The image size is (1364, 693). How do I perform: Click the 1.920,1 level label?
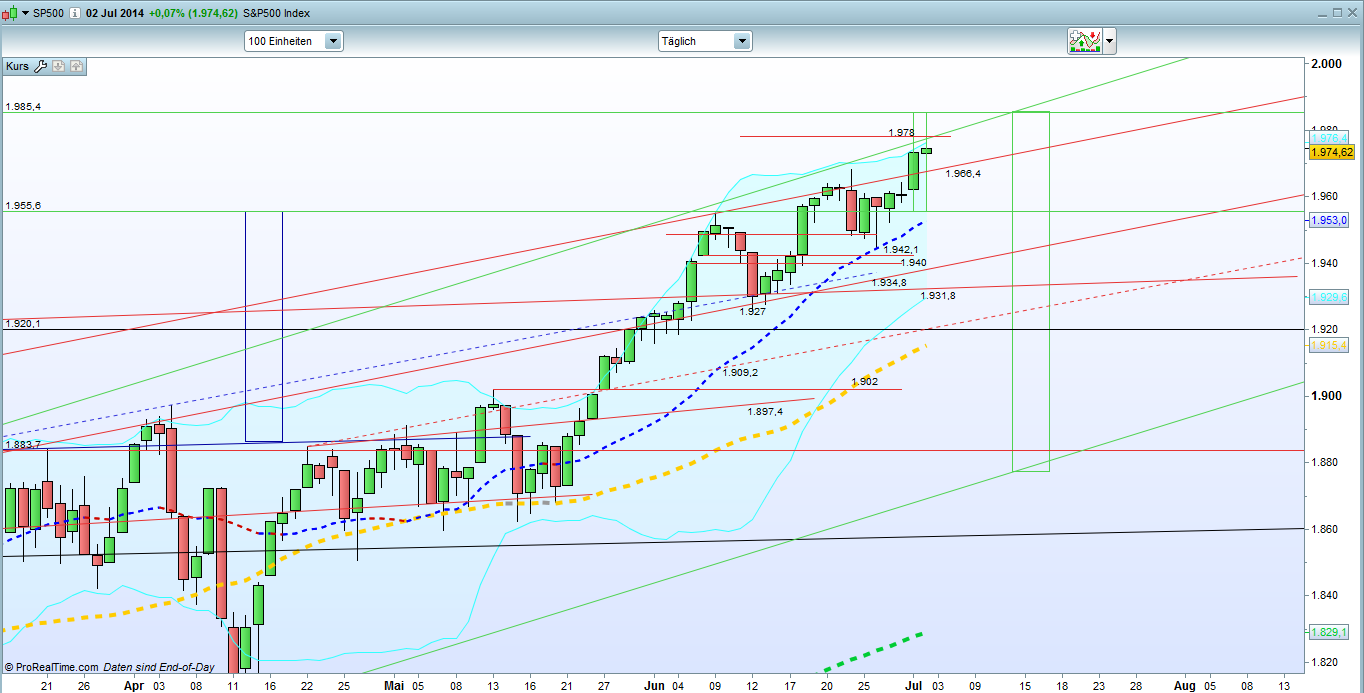coord(23,323)
